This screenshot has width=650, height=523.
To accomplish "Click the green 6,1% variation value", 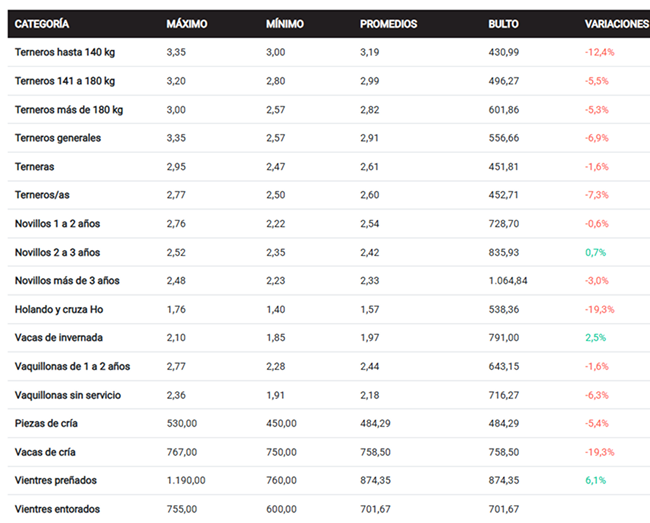I will 595,481.
